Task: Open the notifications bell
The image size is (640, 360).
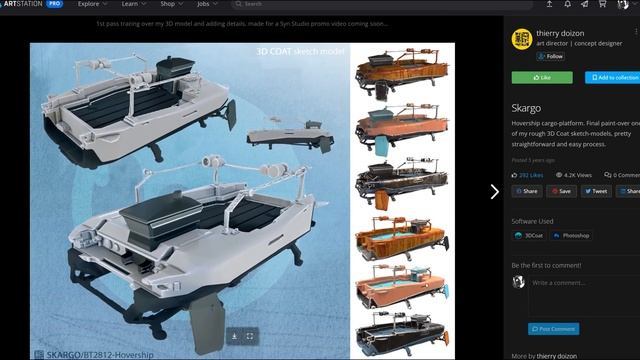Action: (x=567, y=4)
